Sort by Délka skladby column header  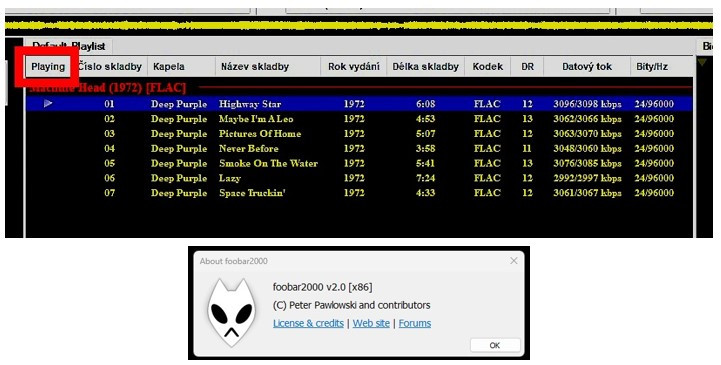click(x=426, y=67)
